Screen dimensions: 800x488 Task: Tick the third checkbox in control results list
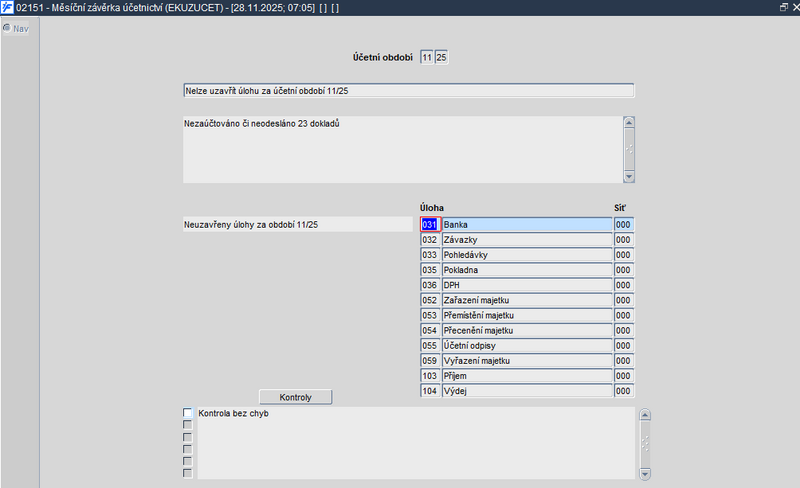coord(188,437)
